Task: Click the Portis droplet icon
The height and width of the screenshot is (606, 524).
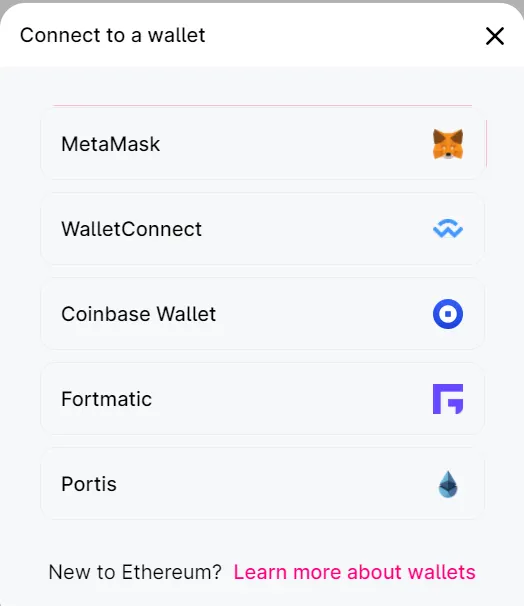Action: [448, 484]
